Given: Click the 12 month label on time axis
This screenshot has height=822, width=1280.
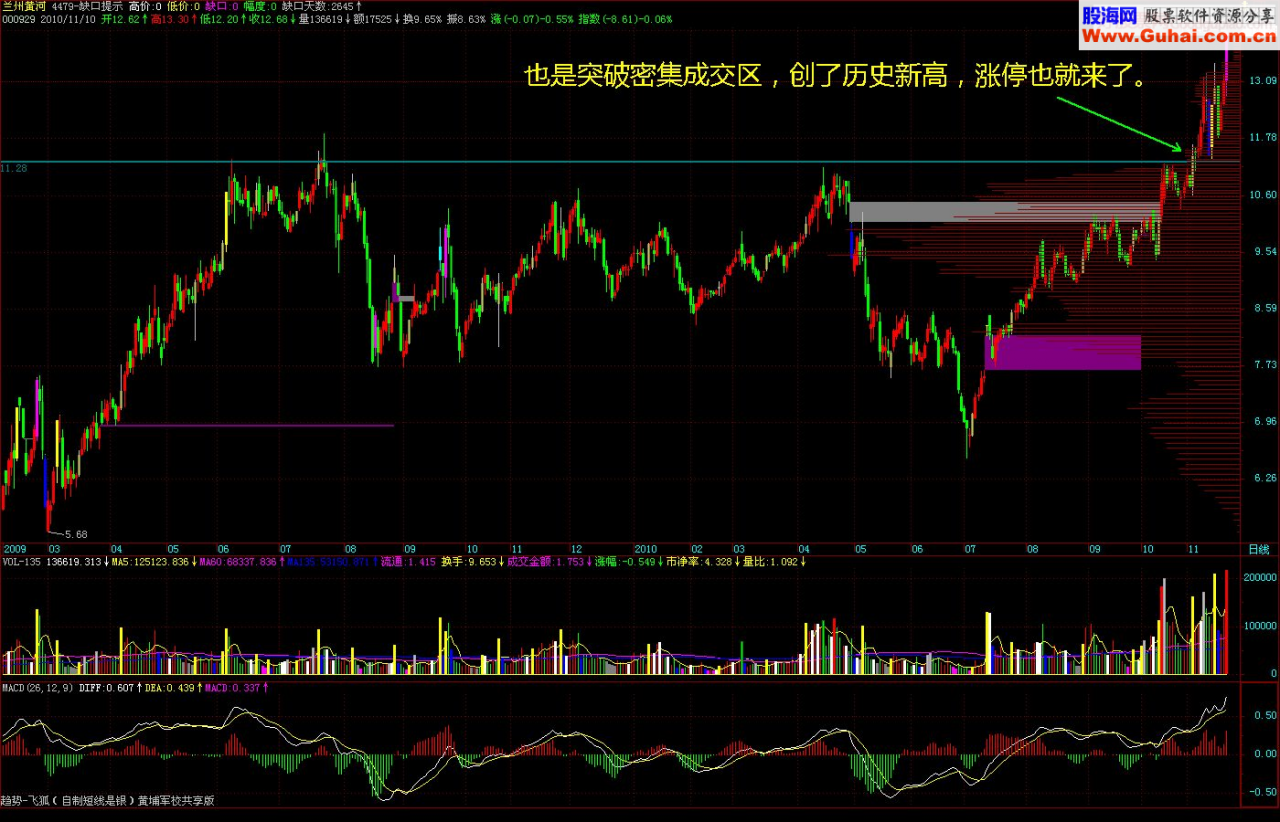Looking at the screenshot, I should (576, 549).
